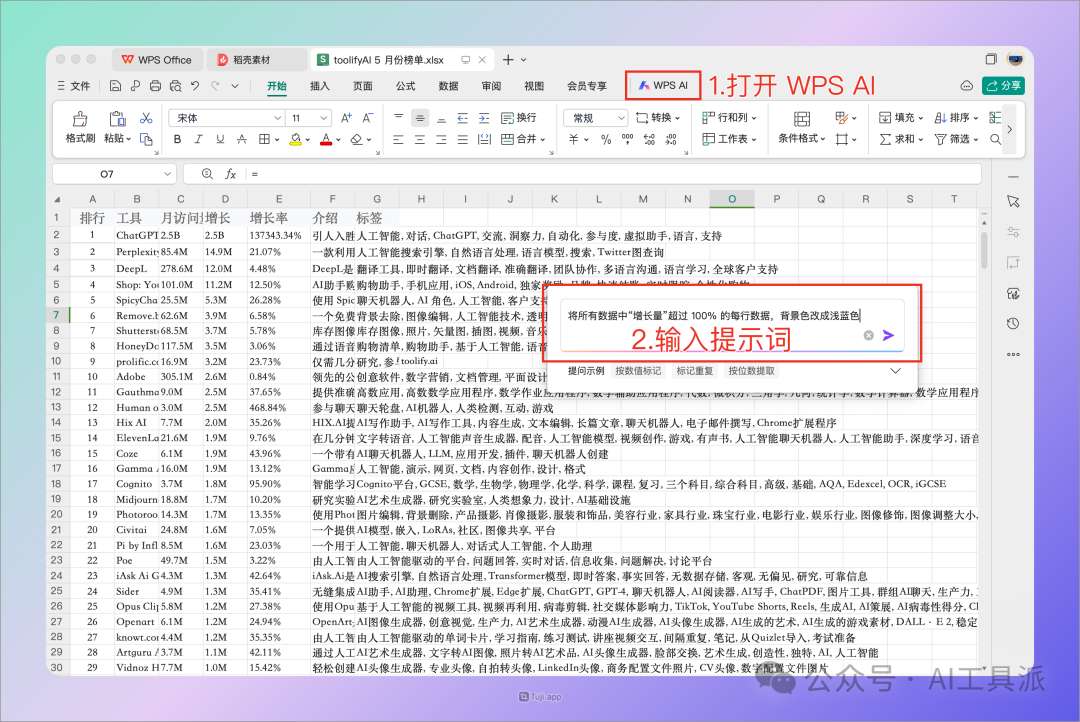Viewport: 1080px width, 722px height.
Task: Toggle Bold formatting
Action: click(178, 139)
